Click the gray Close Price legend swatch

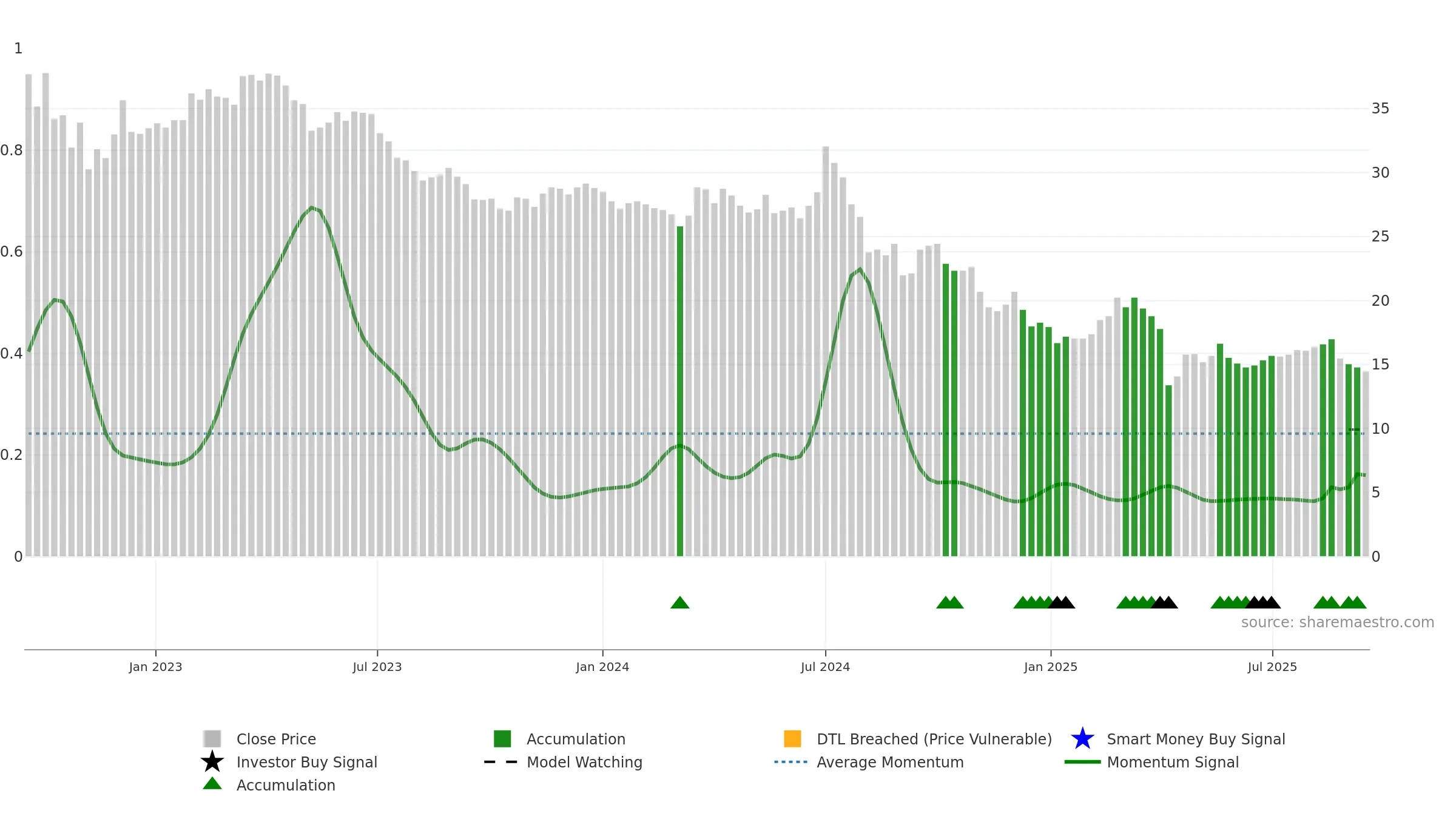pyautogui.click(x=212, y=739)
